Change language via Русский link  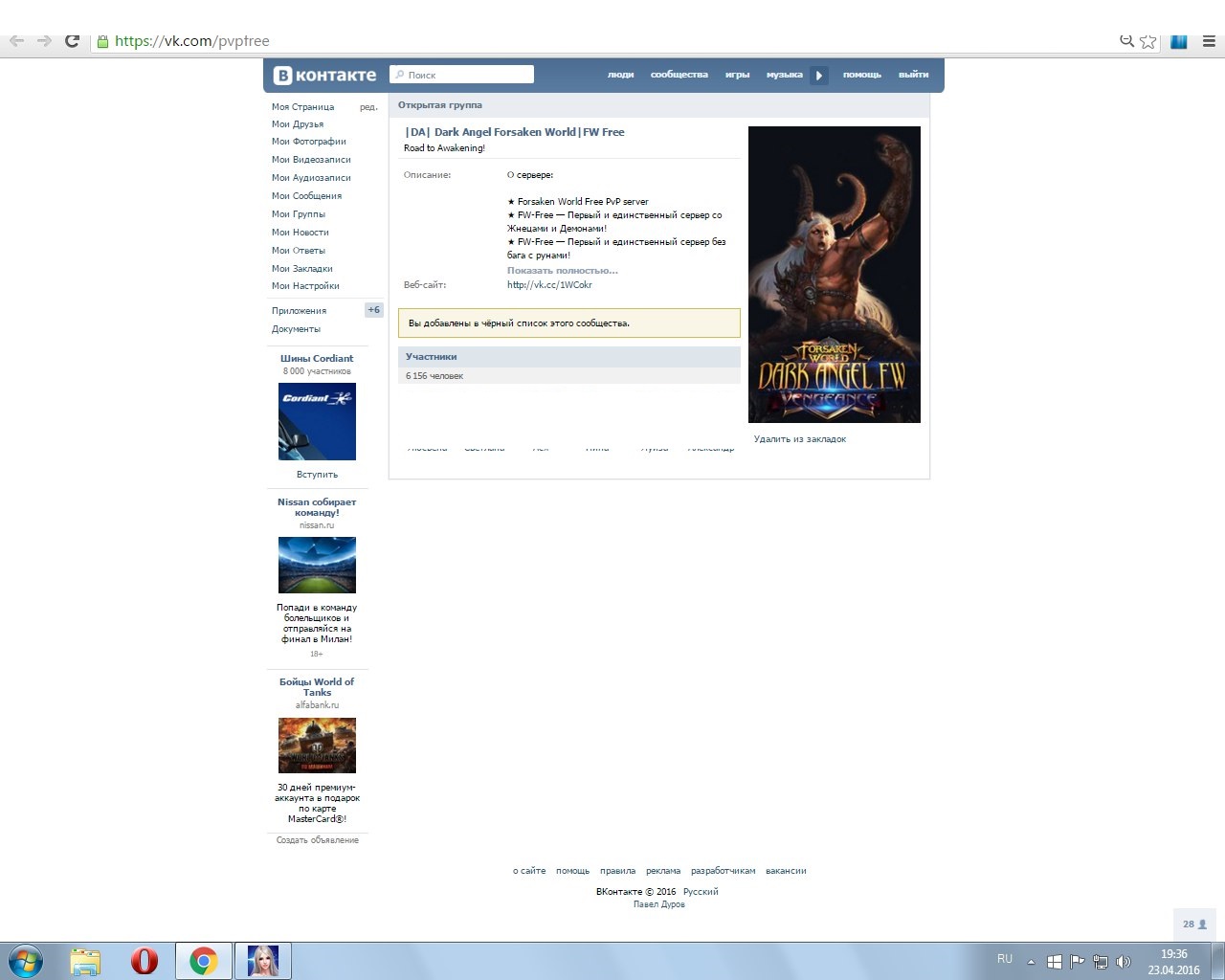click(701, 892)
